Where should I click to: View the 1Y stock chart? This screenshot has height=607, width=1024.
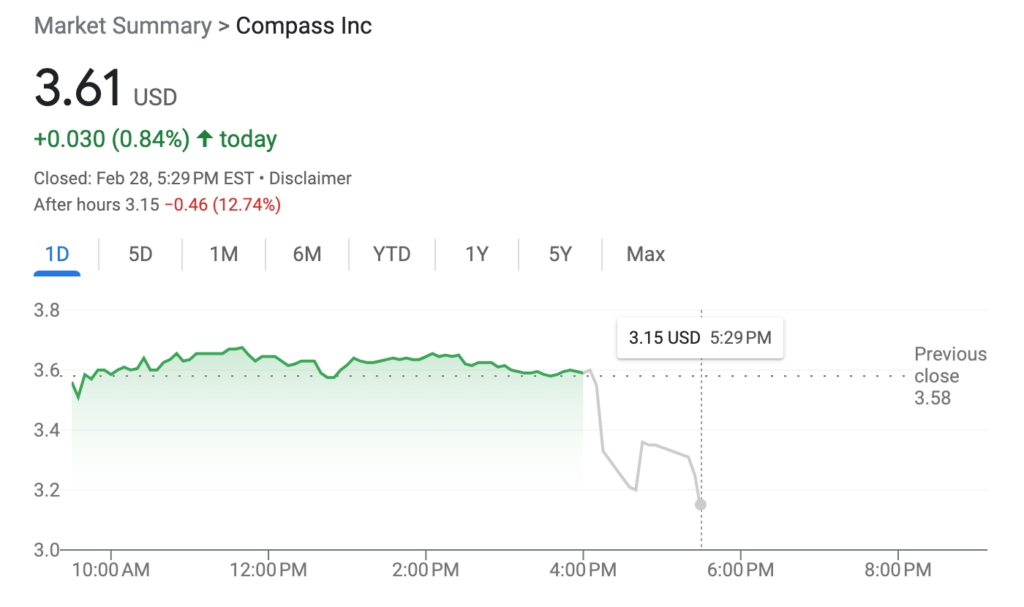click(x=476, y=255)
